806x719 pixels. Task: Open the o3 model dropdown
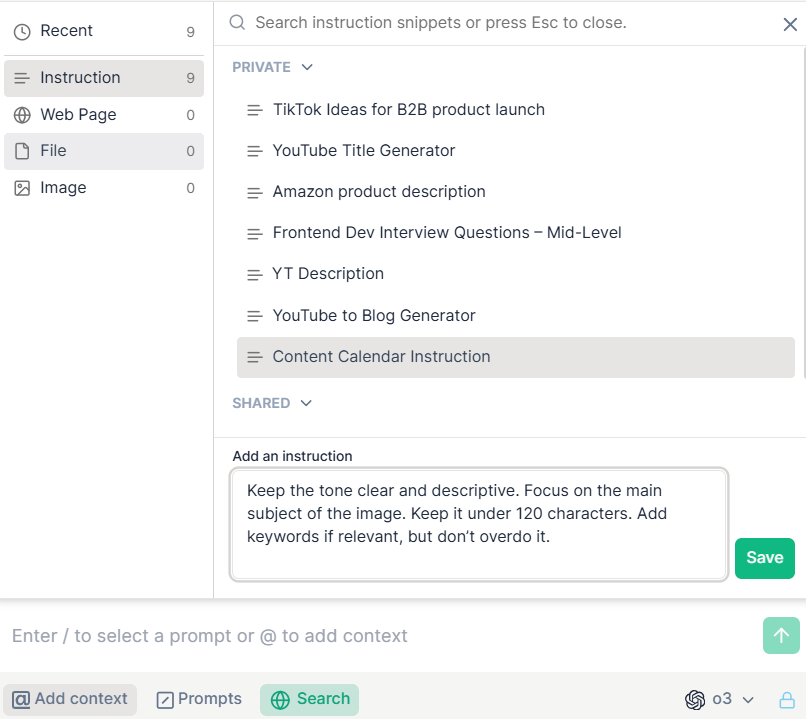click(x=719, y=699)
